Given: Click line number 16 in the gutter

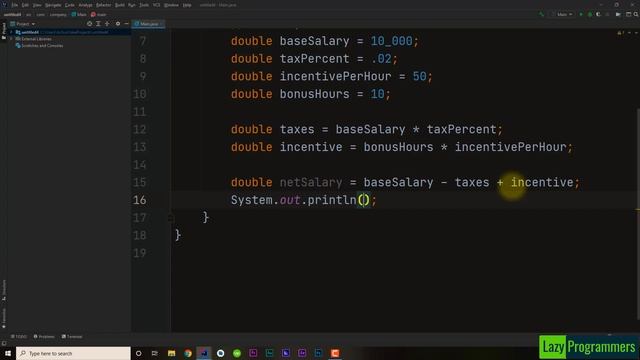Looking at the screenshot, I should tap(140, 200).
